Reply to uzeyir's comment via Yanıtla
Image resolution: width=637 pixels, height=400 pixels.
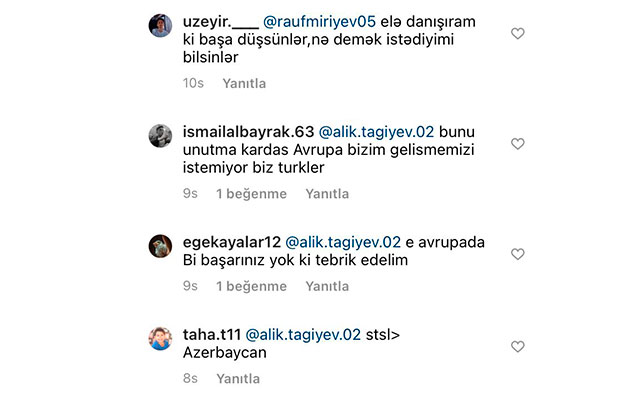[x=244, y=83]
